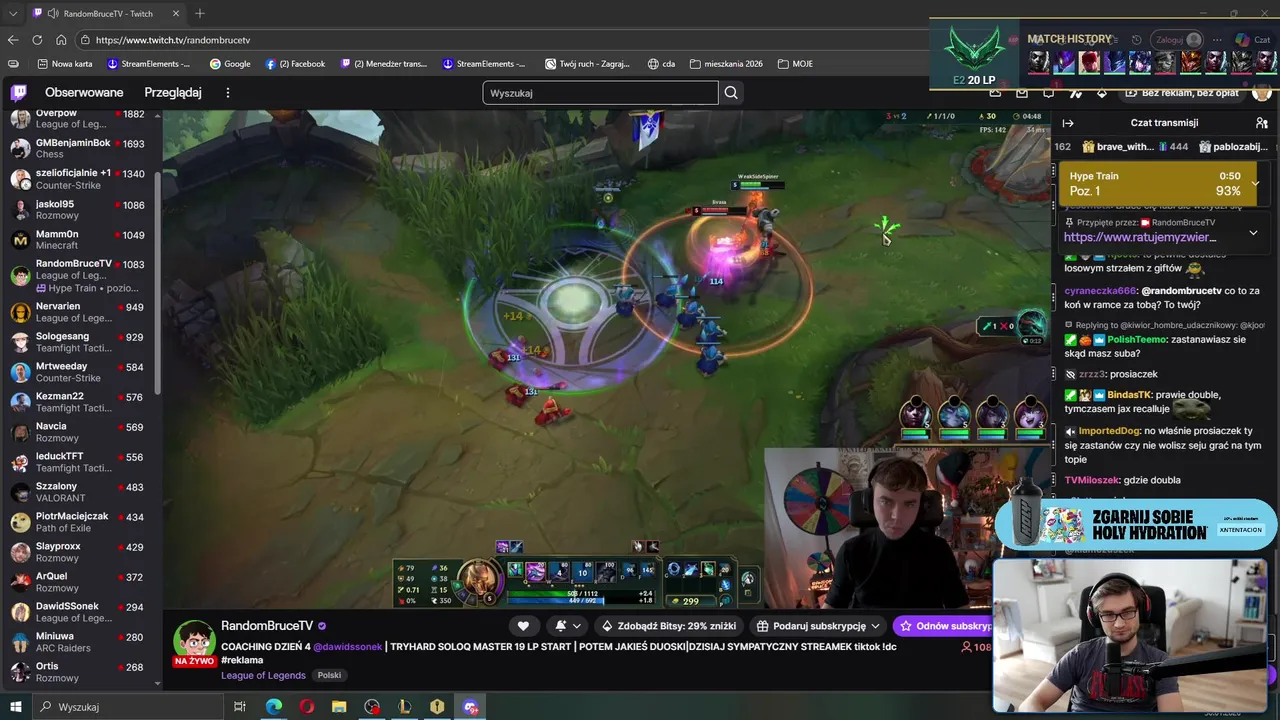1280x720 pixels.
Task: Reload the current Twitch page
Action: [37, 40]
